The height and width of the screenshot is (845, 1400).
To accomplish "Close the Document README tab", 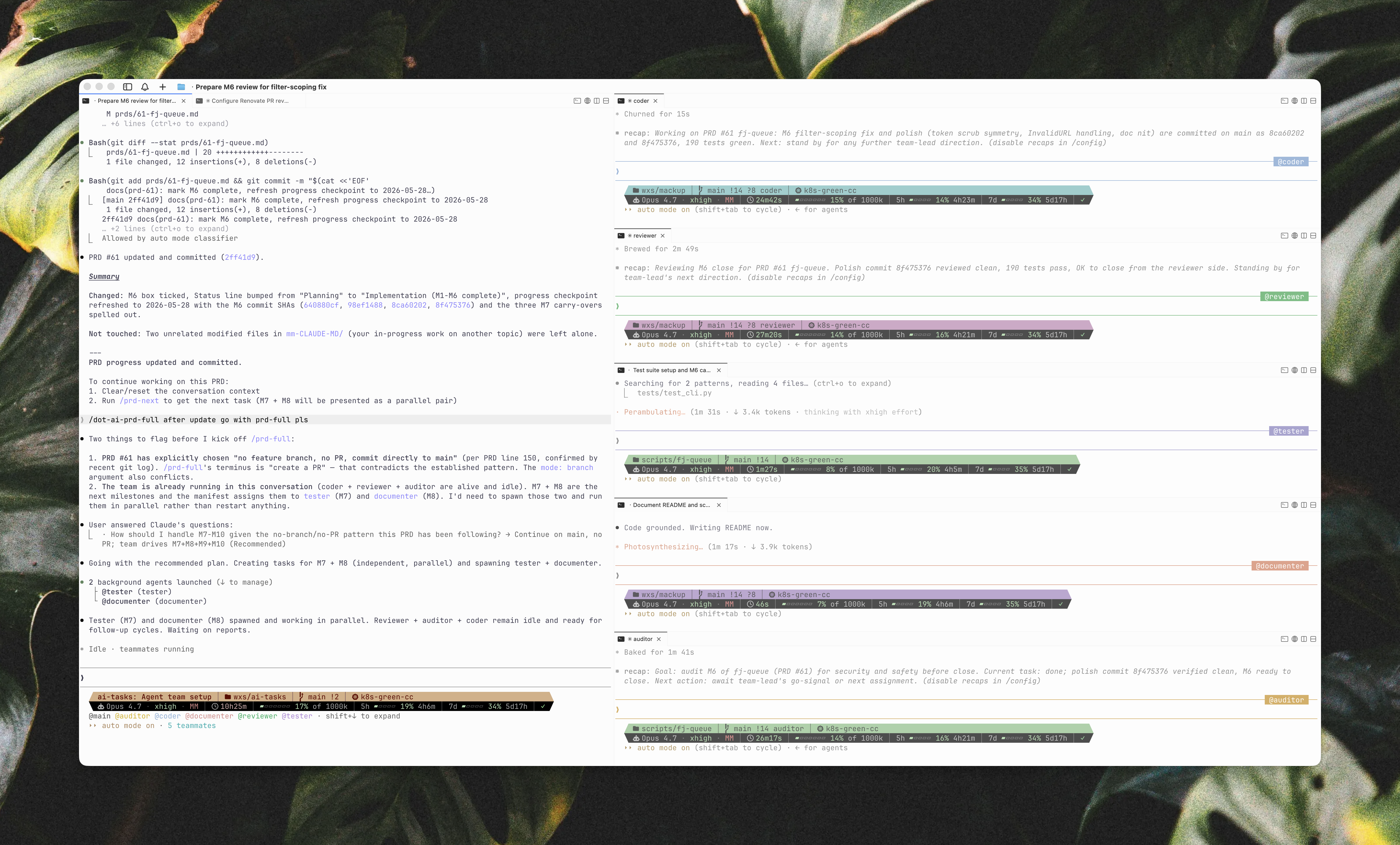I will pos(719,505).
